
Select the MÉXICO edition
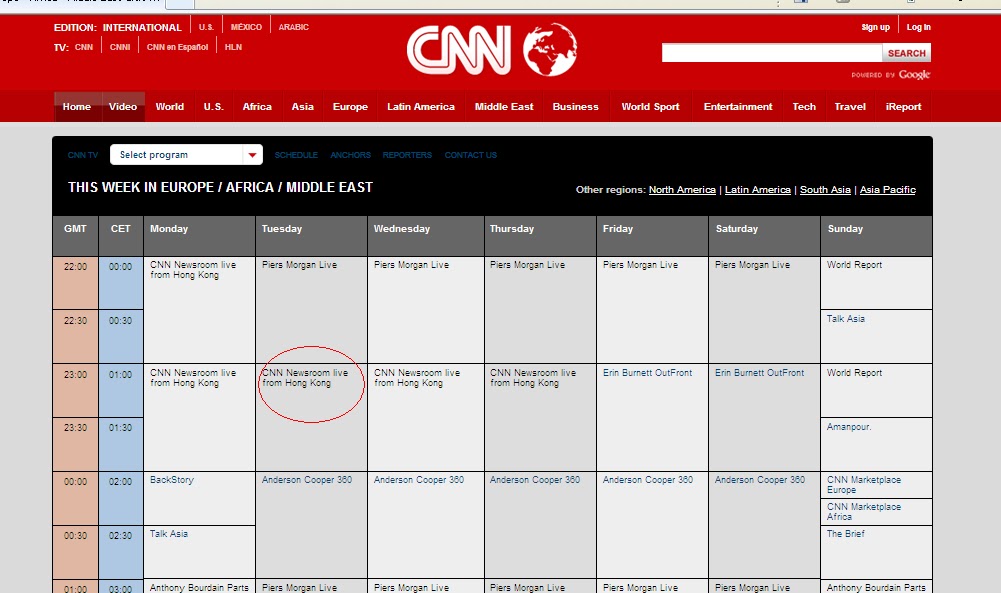pos(246,27)
